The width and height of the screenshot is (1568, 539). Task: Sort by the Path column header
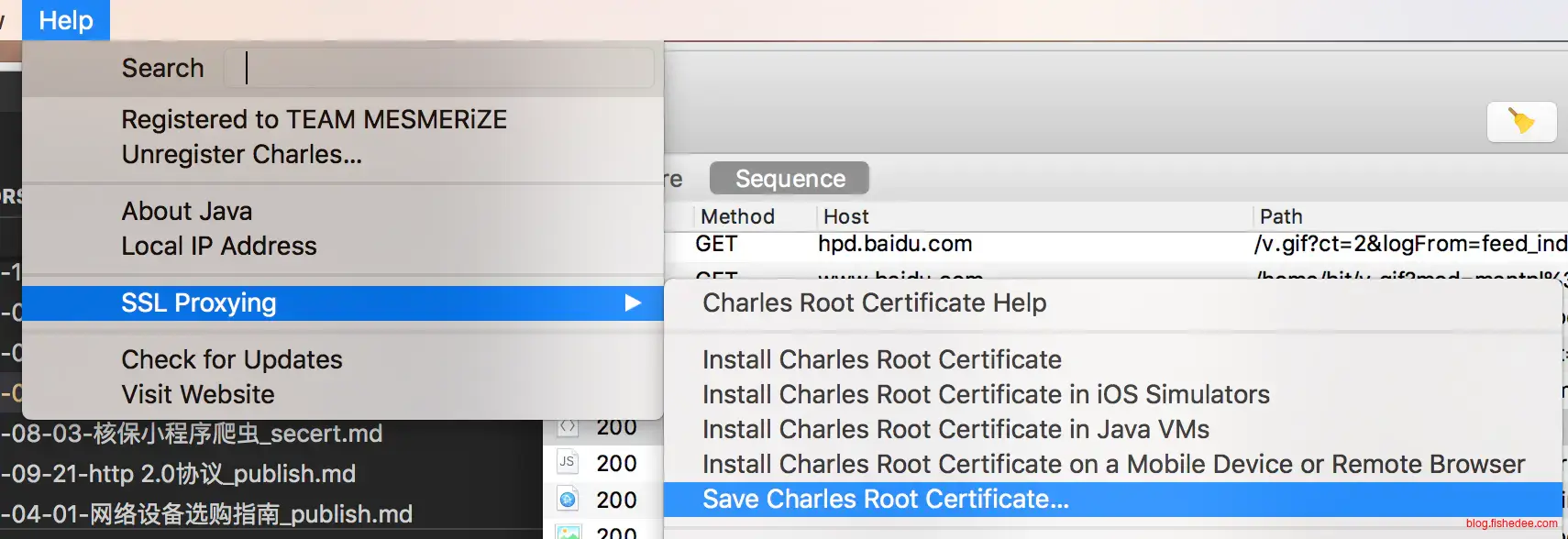1280,216
